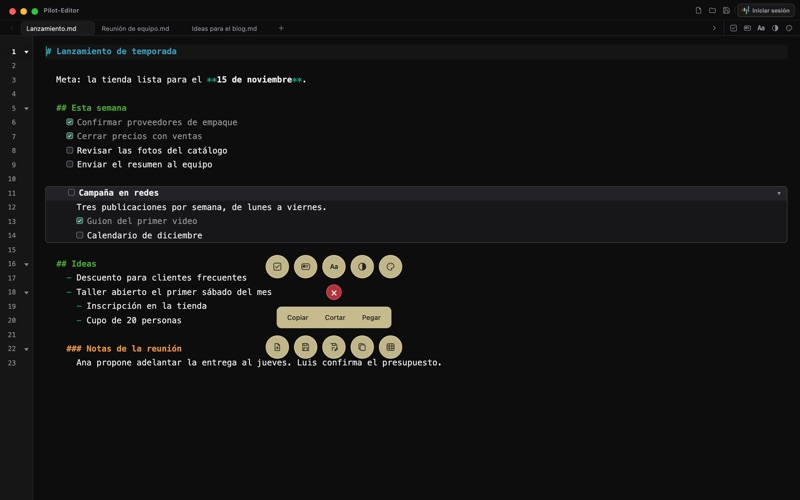Collapse the "Campaña en redes" card arrow
This screenshot has height=500, width=800.
(779, 193)
